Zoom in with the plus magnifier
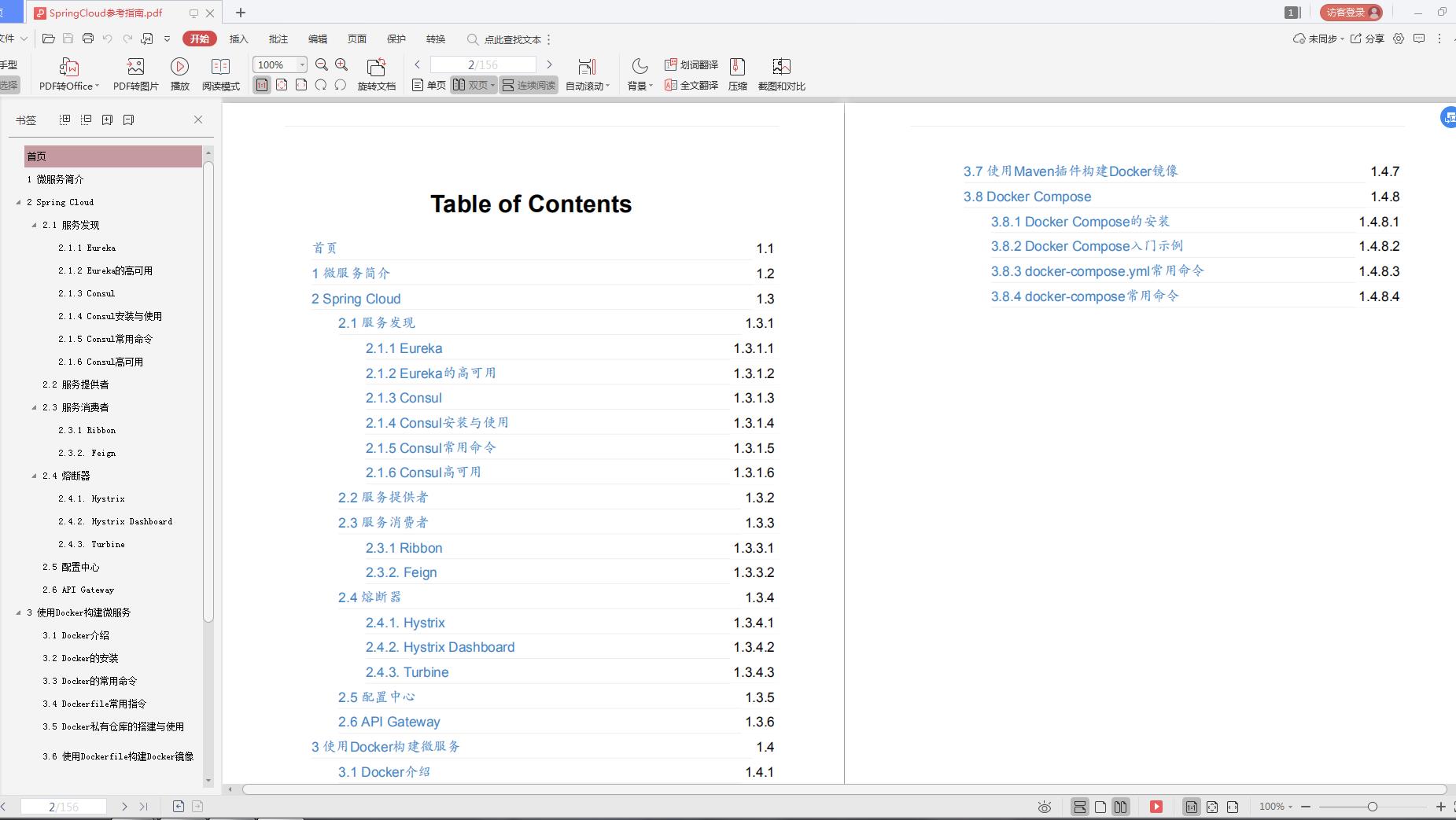The width and height of the screenshot is (1456, 820). point(341,65)
